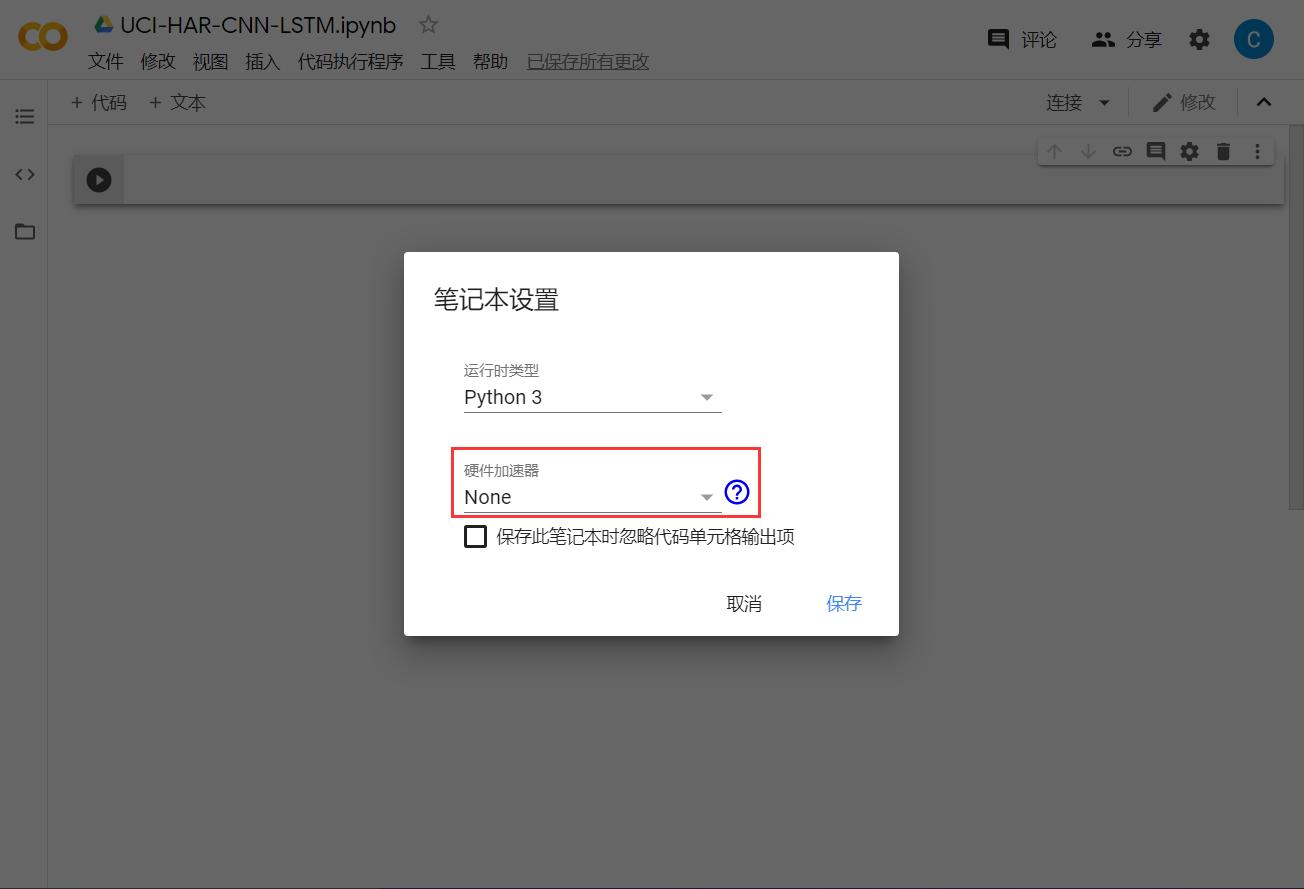Screen dimensions: 1304x889
Task: Click the 连接 connect button
Action: pos(1064,102)
